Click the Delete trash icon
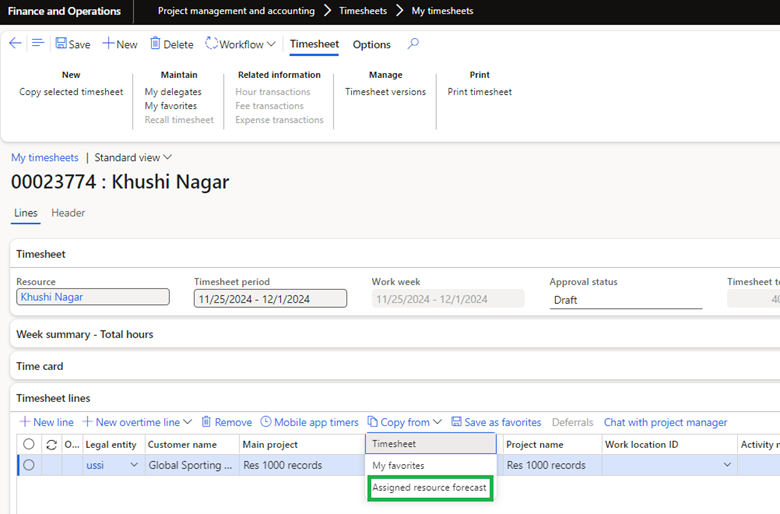 [x=155, y=44]
